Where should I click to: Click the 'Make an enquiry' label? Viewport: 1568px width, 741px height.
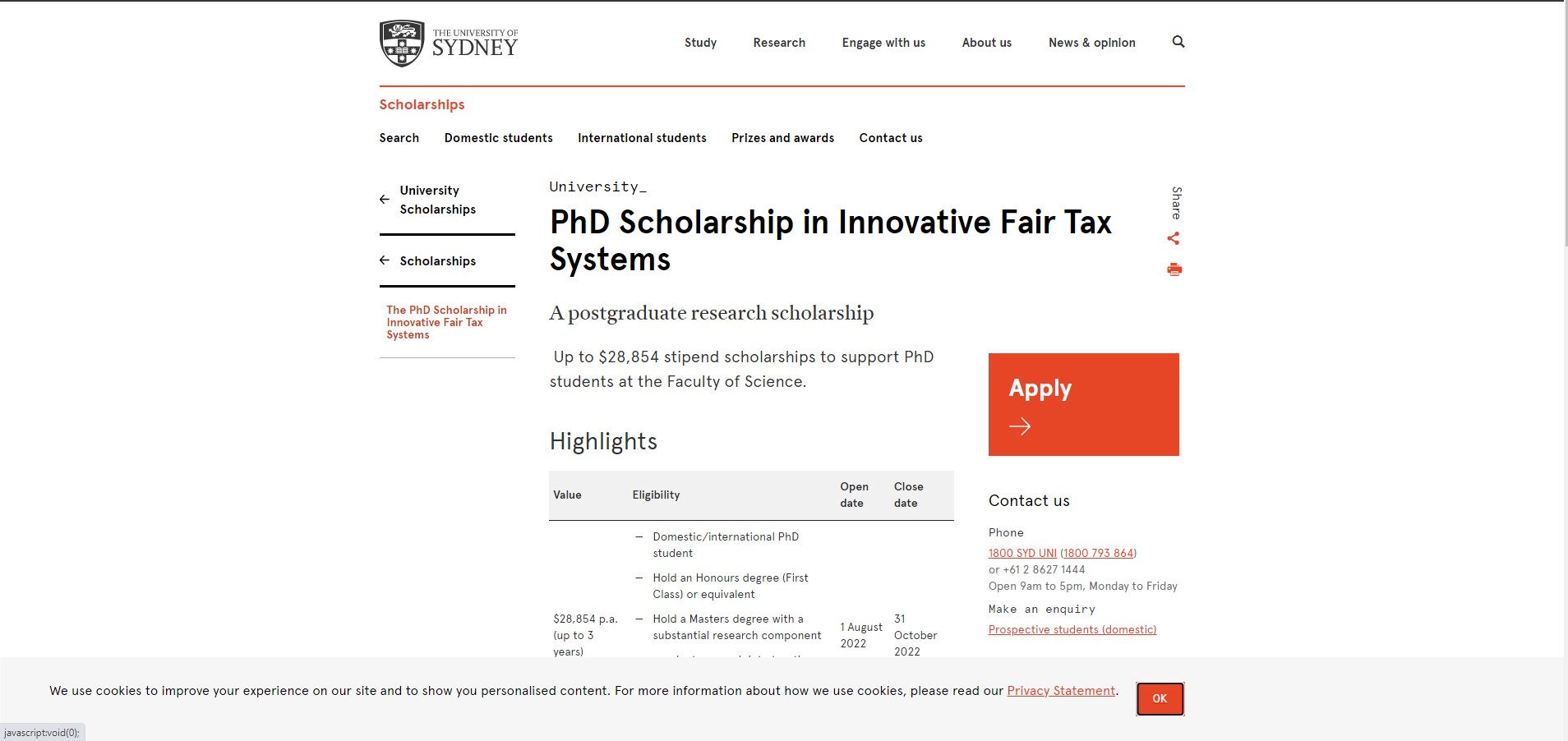click(1041, 609)
